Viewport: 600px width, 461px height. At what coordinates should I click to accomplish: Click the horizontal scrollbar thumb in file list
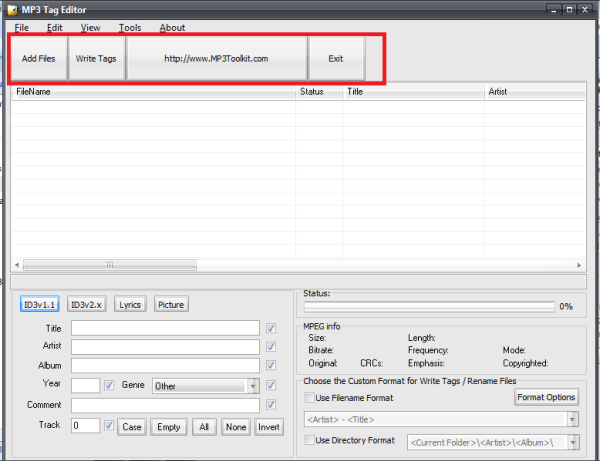click(110, 265)
